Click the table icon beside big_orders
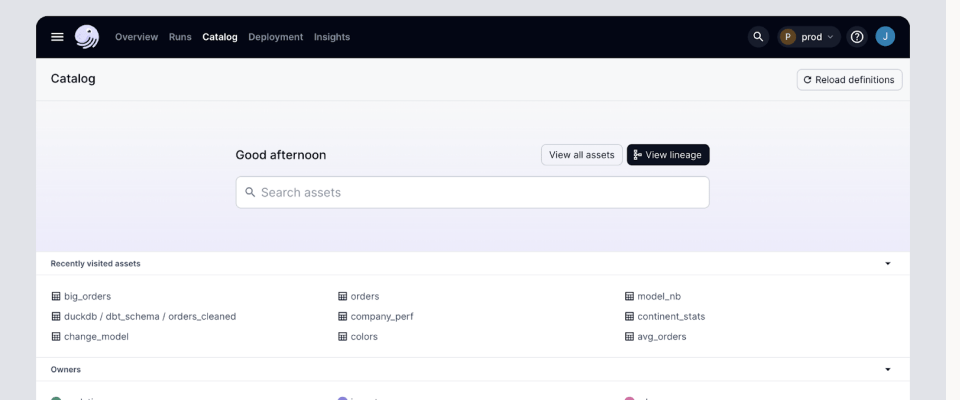This screenshot has width=960, height=400. coord(56,296)
